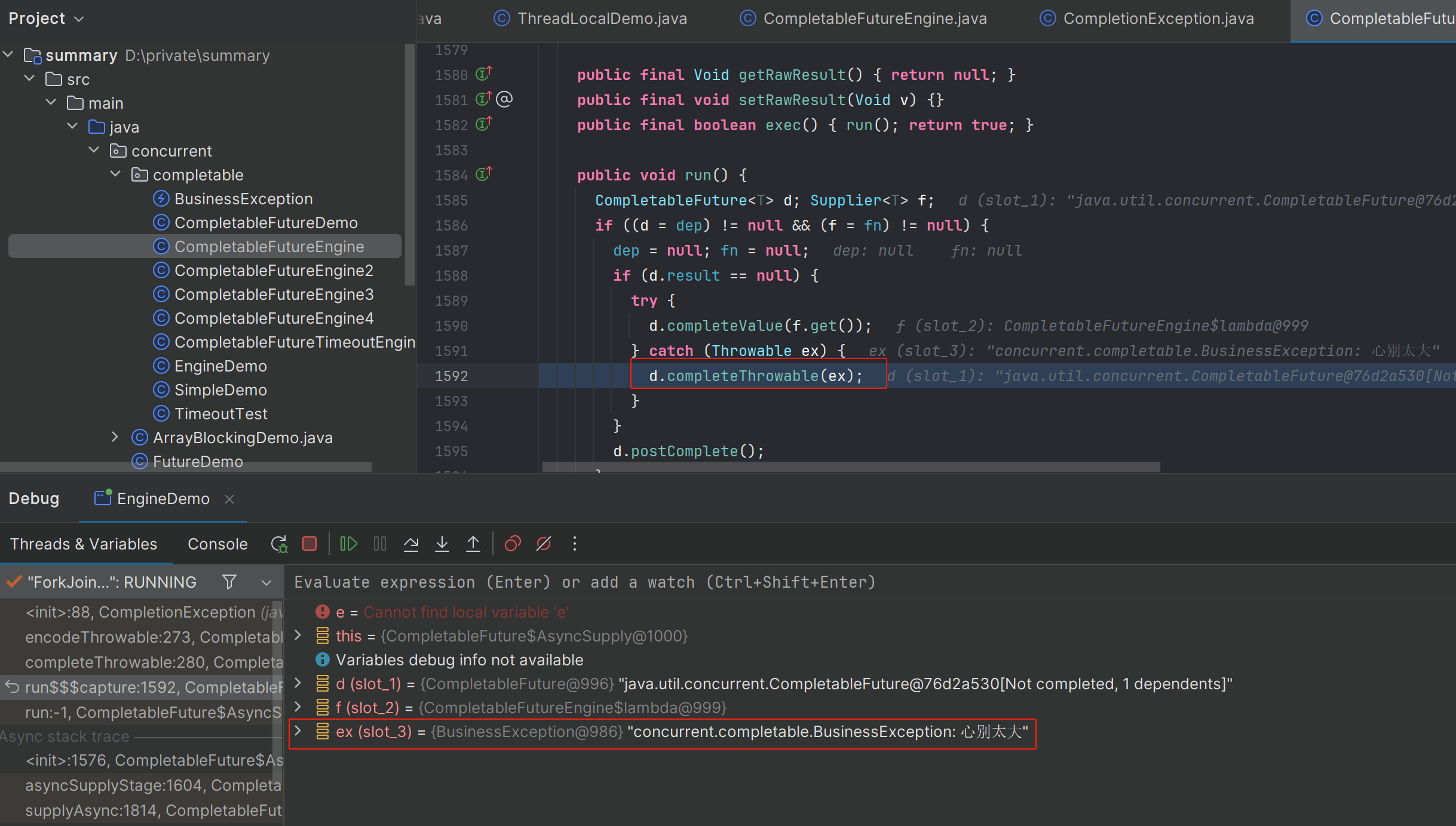The width and height of the screenshot is (1456, 826).
Task: Toggle Mute Breakpoints
Action: click(544, 543)
